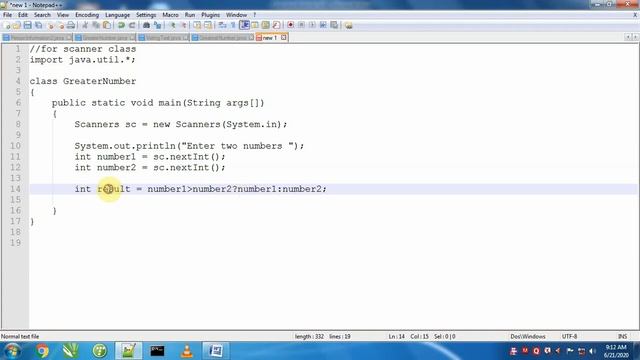The width and height of the screenshot is (640, 360).
Task: Open the Window menu
Action: tap(236, 15)
